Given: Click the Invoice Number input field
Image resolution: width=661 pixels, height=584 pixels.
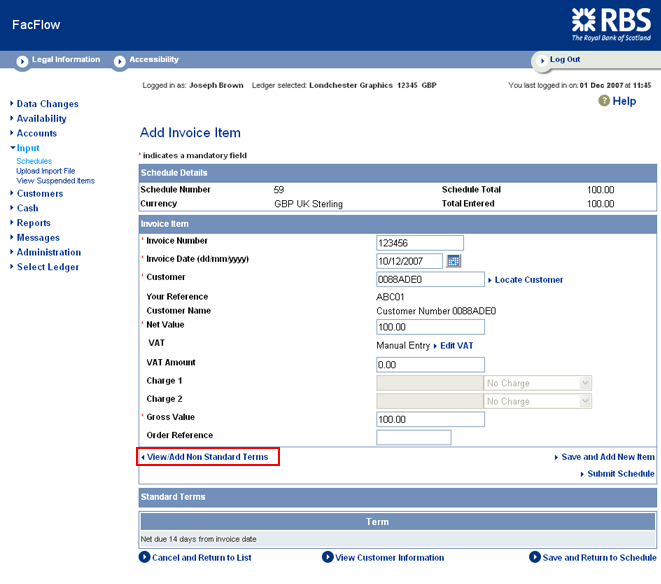Looking at the screenshot, I should click(420, 243).
